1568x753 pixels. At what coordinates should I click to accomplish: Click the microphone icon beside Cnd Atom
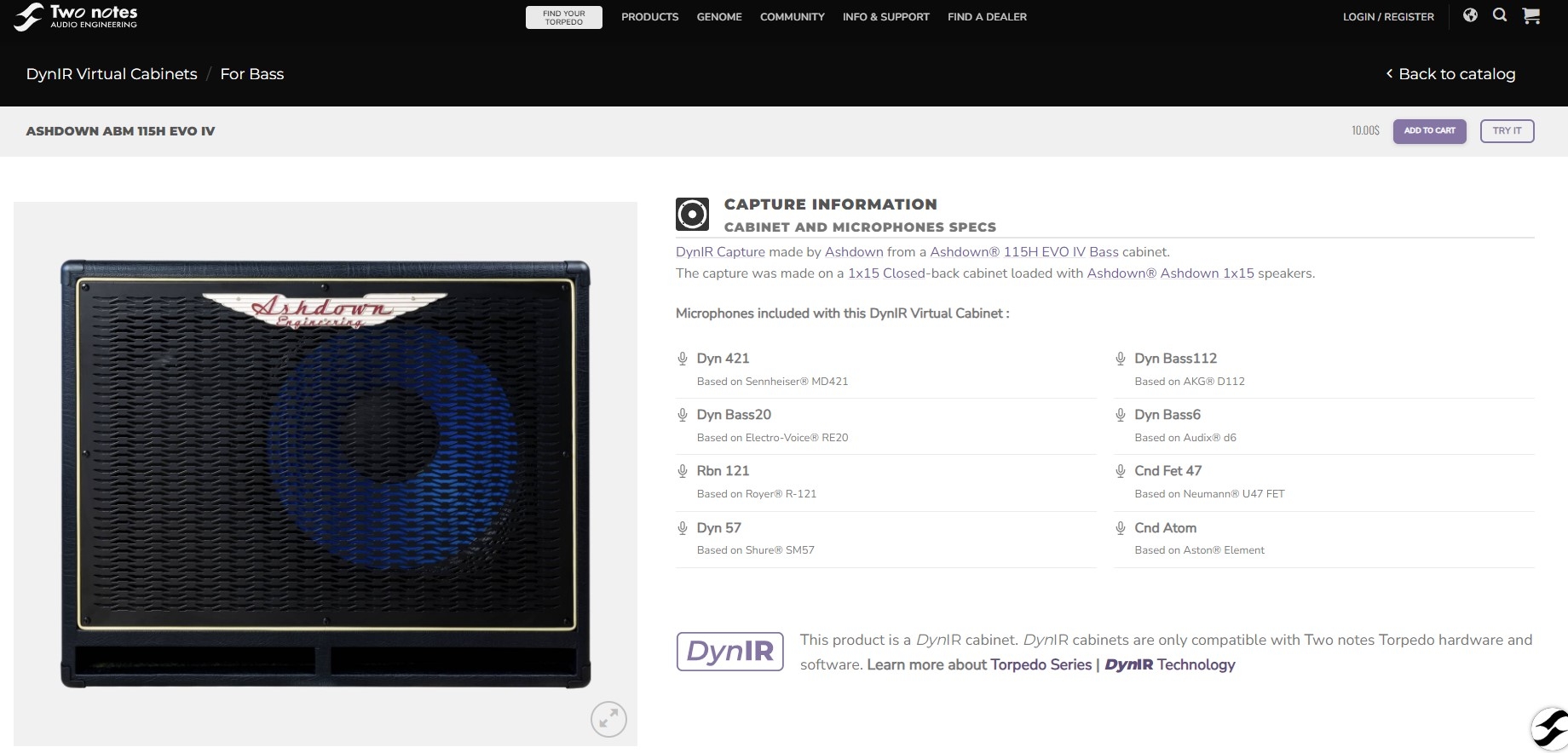(x=1121, y=528)
